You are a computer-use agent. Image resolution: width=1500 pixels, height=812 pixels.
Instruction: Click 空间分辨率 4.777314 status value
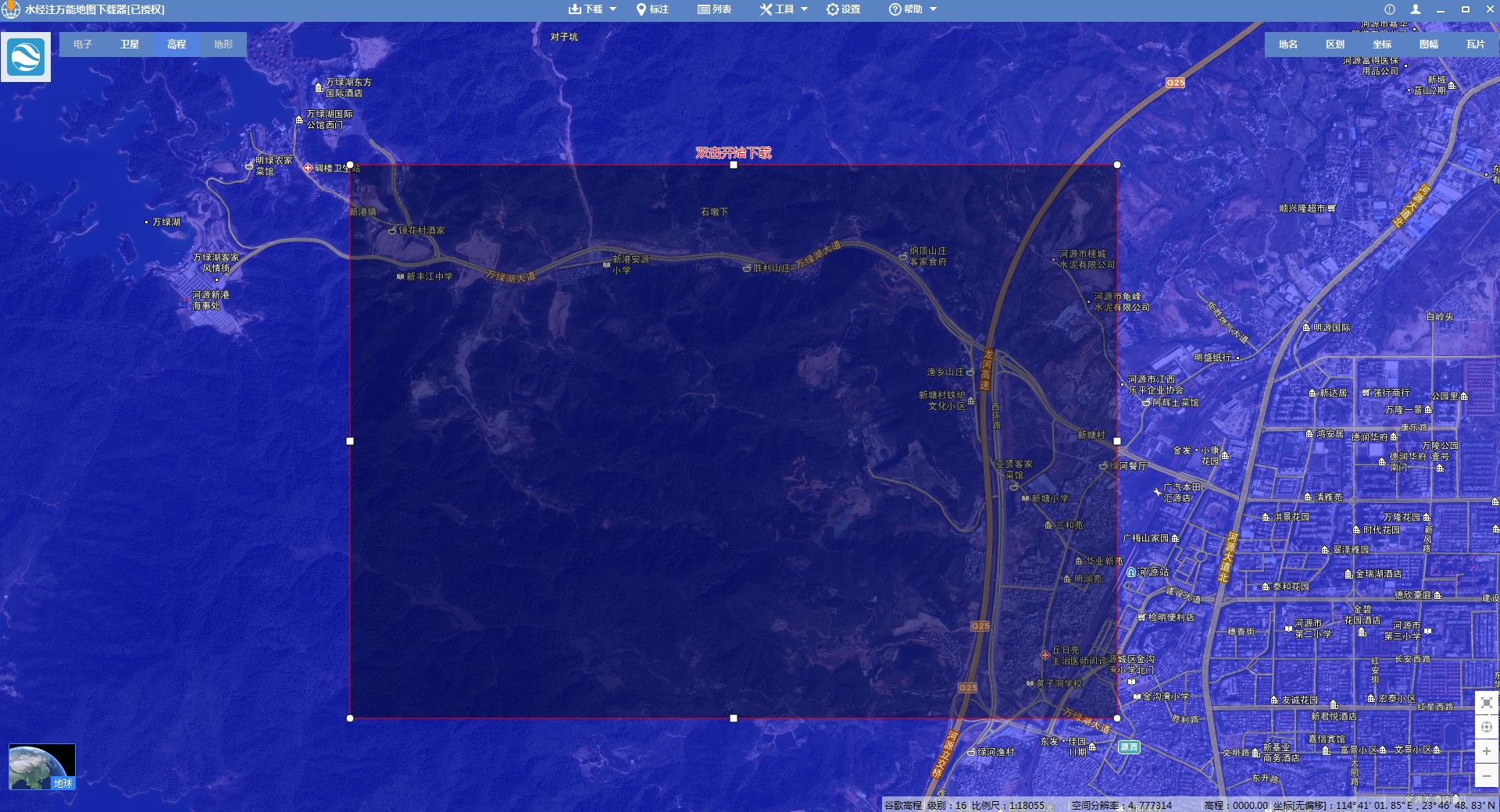coord(1122,805)
